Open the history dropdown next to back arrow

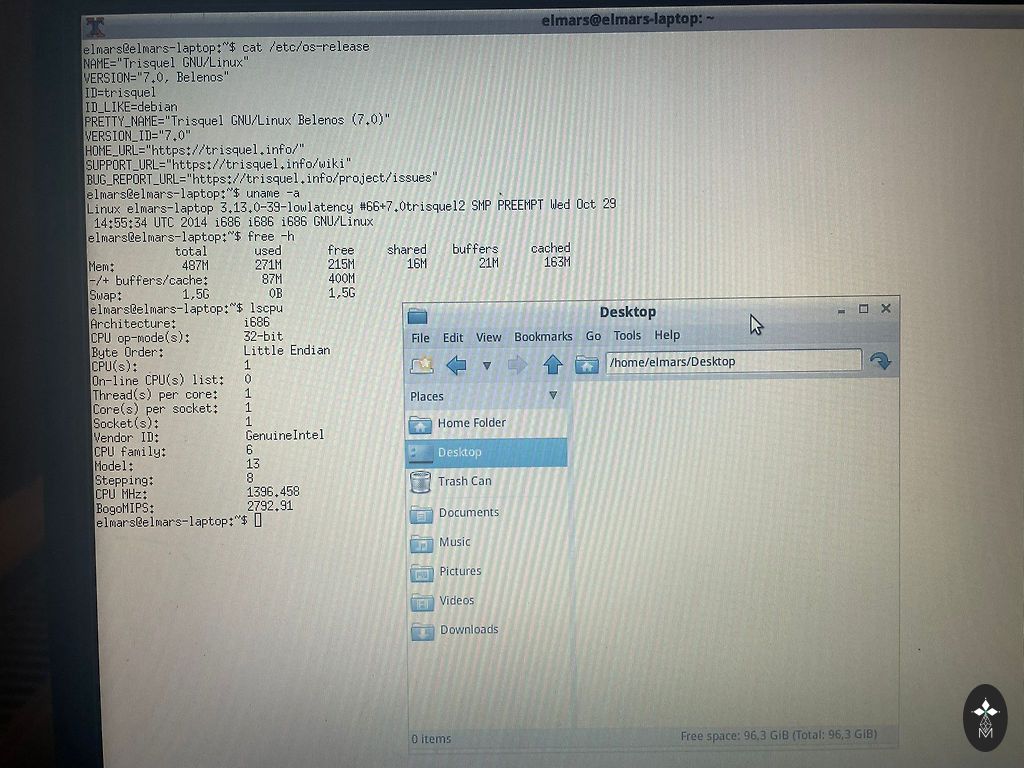pyautogui.click(x=487, y=366)
